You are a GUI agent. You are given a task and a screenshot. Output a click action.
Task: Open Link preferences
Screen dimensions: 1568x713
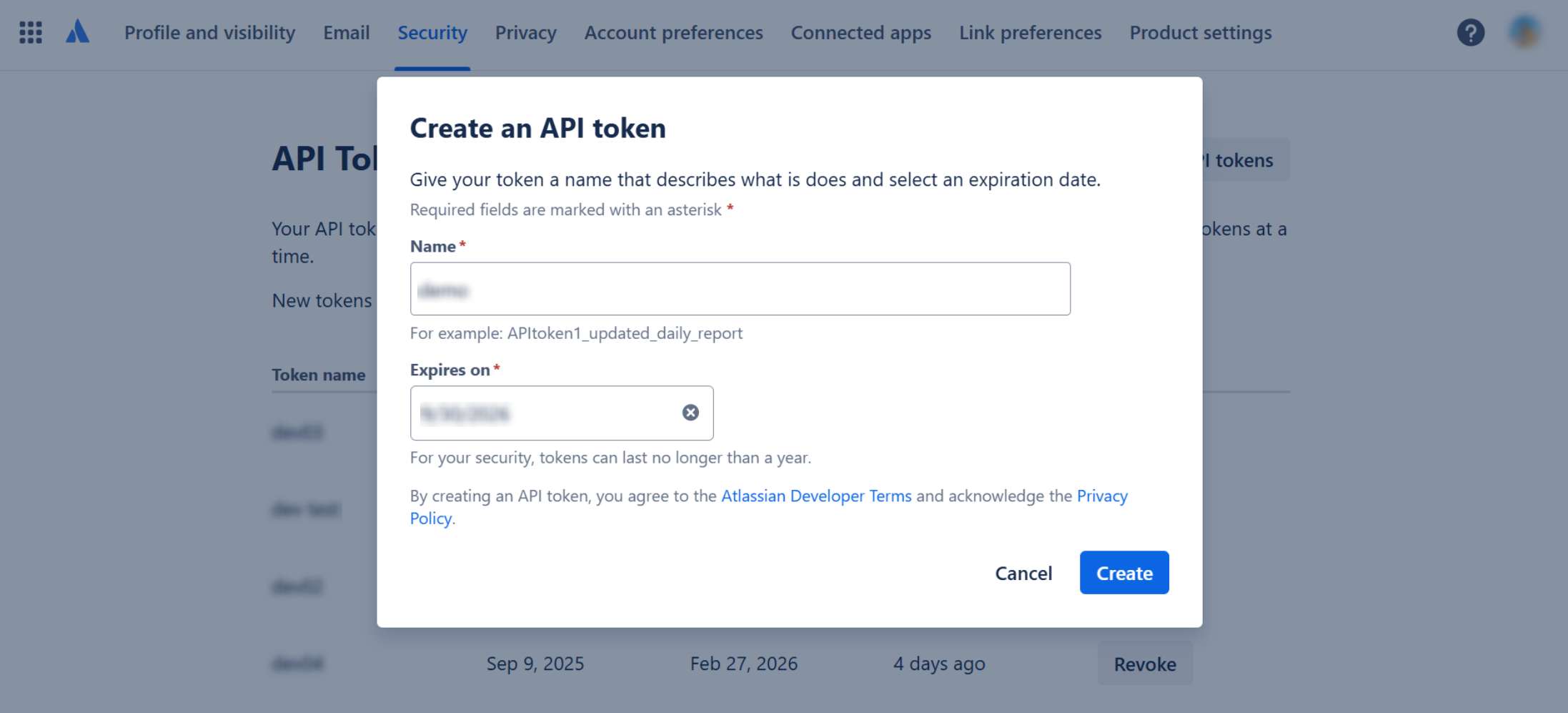click(x=1029, y=33)
